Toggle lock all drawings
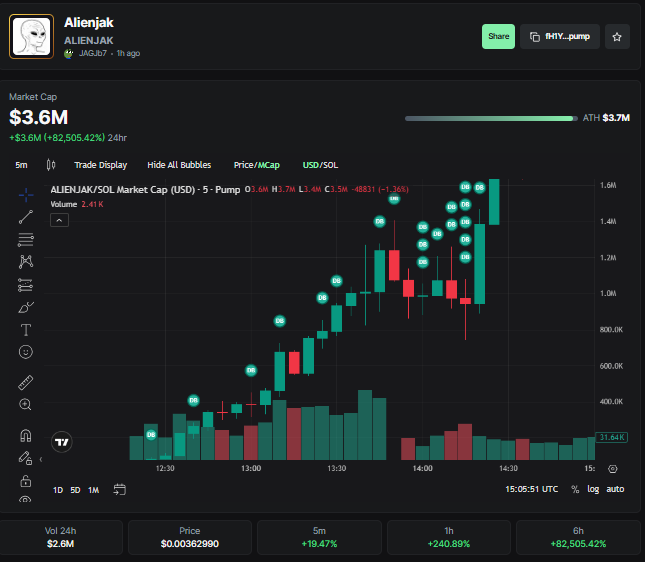This screenshot has height=562, width=645. [26, 481]
